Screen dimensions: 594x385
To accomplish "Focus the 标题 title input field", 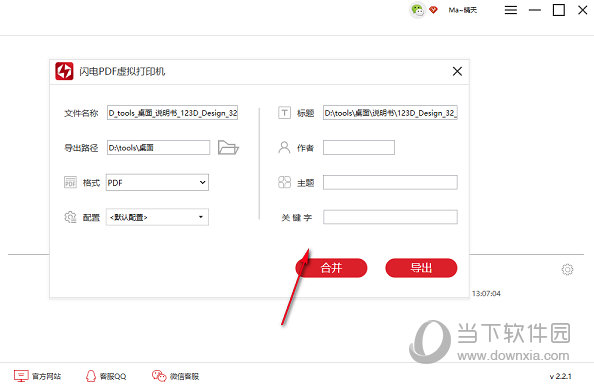I will point(390,113).
